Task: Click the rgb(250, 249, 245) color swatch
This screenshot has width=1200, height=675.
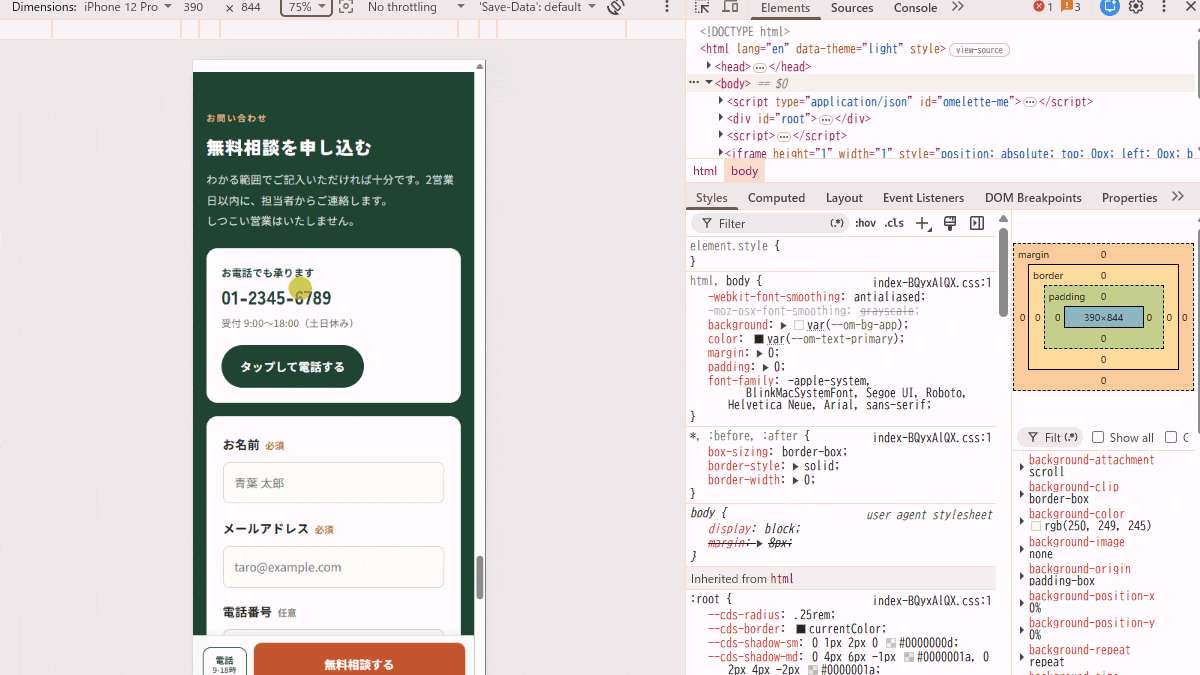Action: coord(1036,526)
